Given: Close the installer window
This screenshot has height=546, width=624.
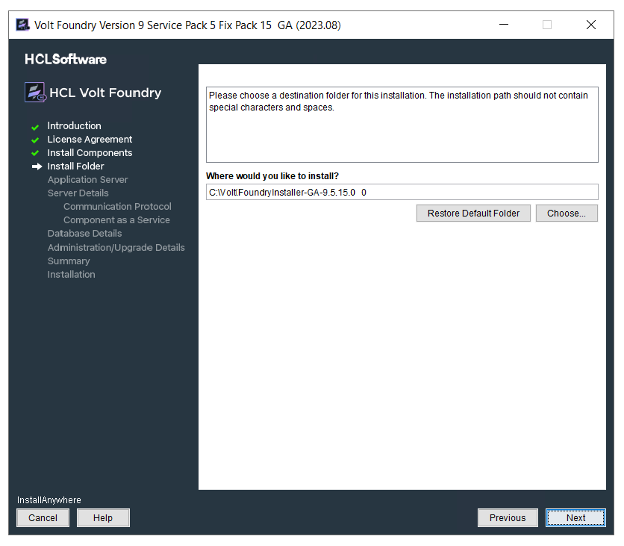Looking at the screenshot, I should coord(591,25).
